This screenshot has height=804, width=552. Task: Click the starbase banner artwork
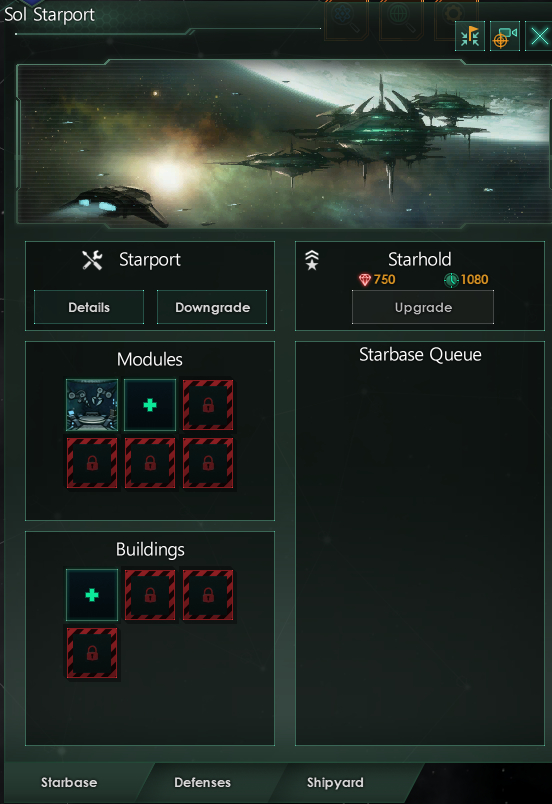(x=284, y=144)
